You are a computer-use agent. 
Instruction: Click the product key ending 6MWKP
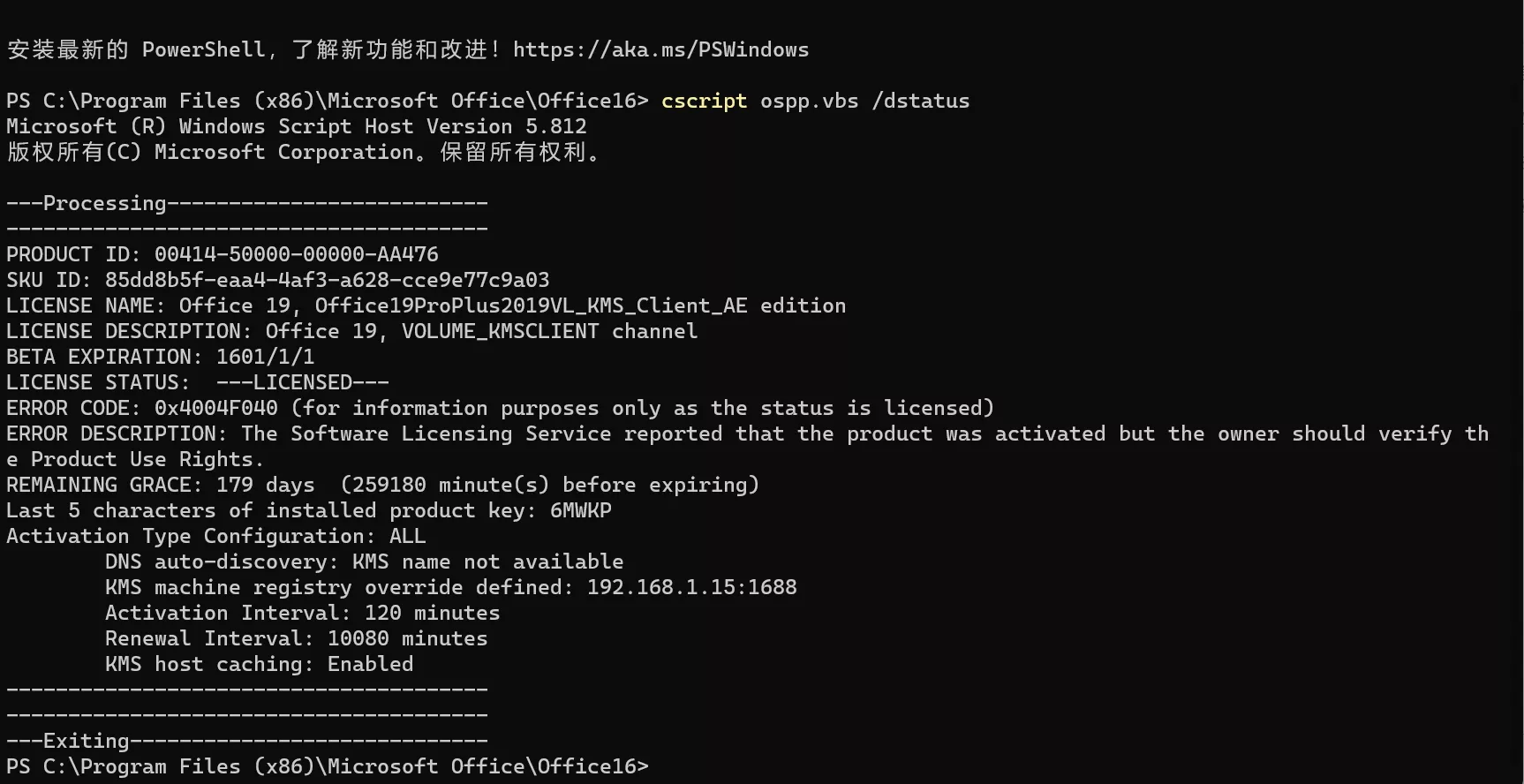point(580,510)
